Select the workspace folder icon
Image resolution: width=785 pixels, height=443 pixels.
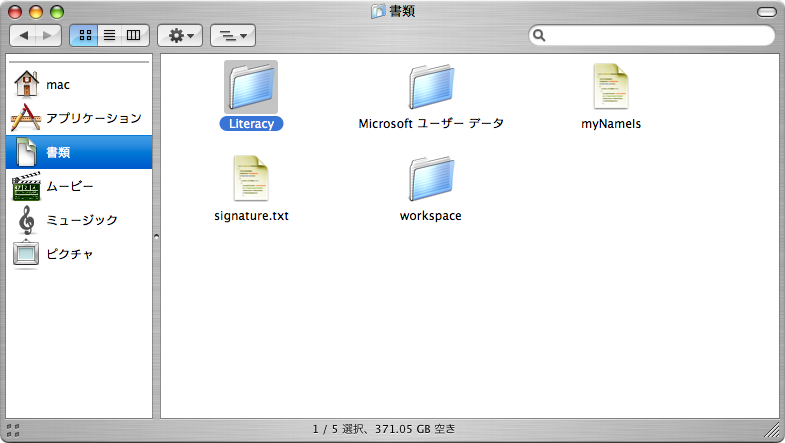[431, 179]
